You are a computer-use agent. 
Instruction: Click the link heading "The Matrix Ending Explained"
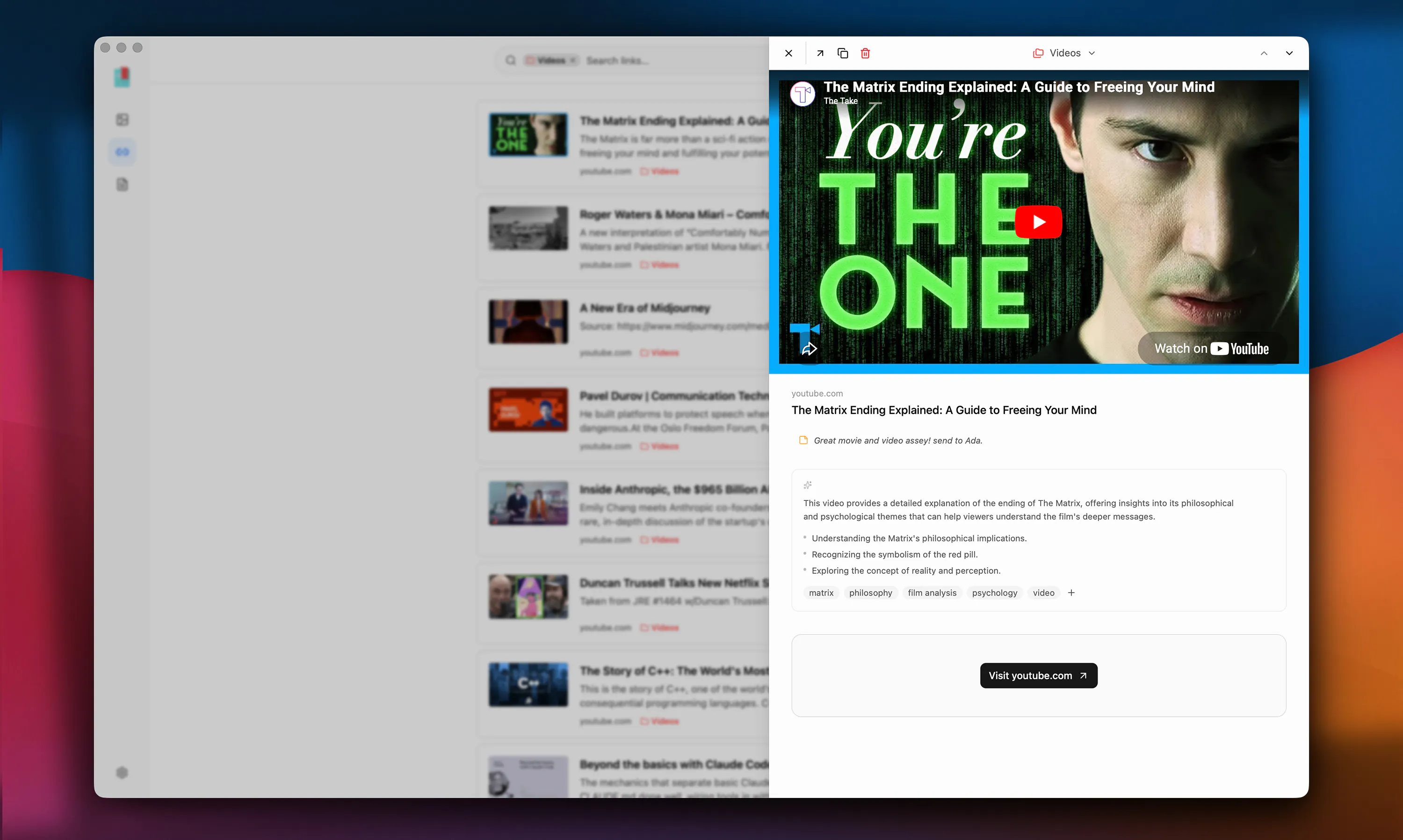[943, 410]
